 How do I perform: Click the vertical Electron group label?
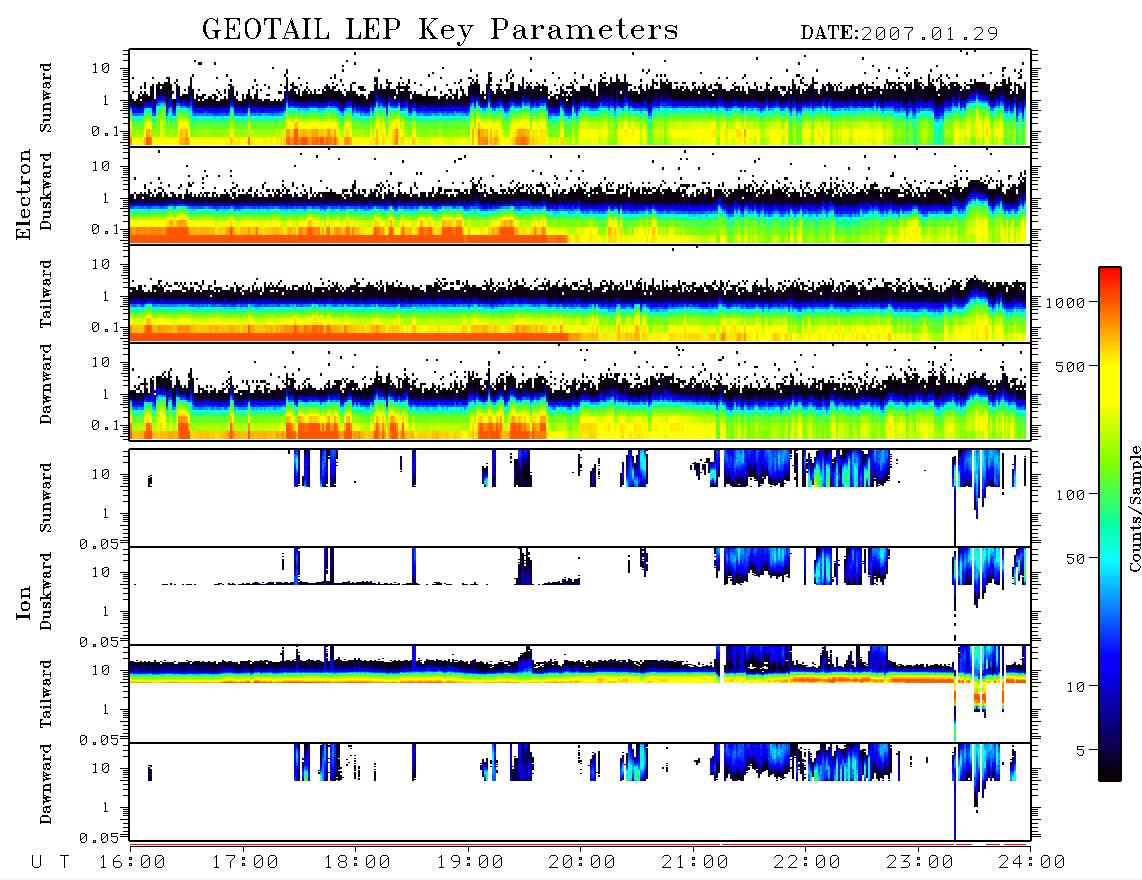[x=24, y=195]
